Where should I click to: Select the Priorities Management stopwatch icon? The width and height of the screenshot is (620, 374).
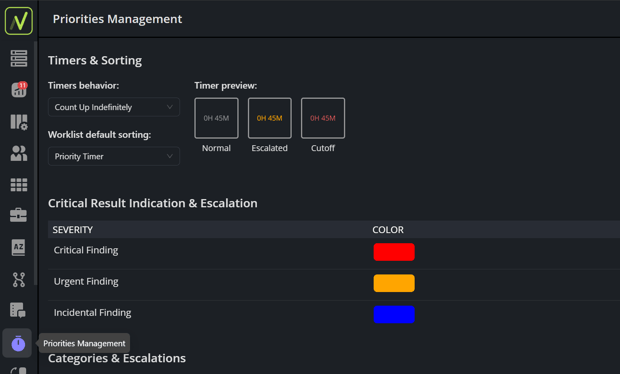(x=18, y=343)
